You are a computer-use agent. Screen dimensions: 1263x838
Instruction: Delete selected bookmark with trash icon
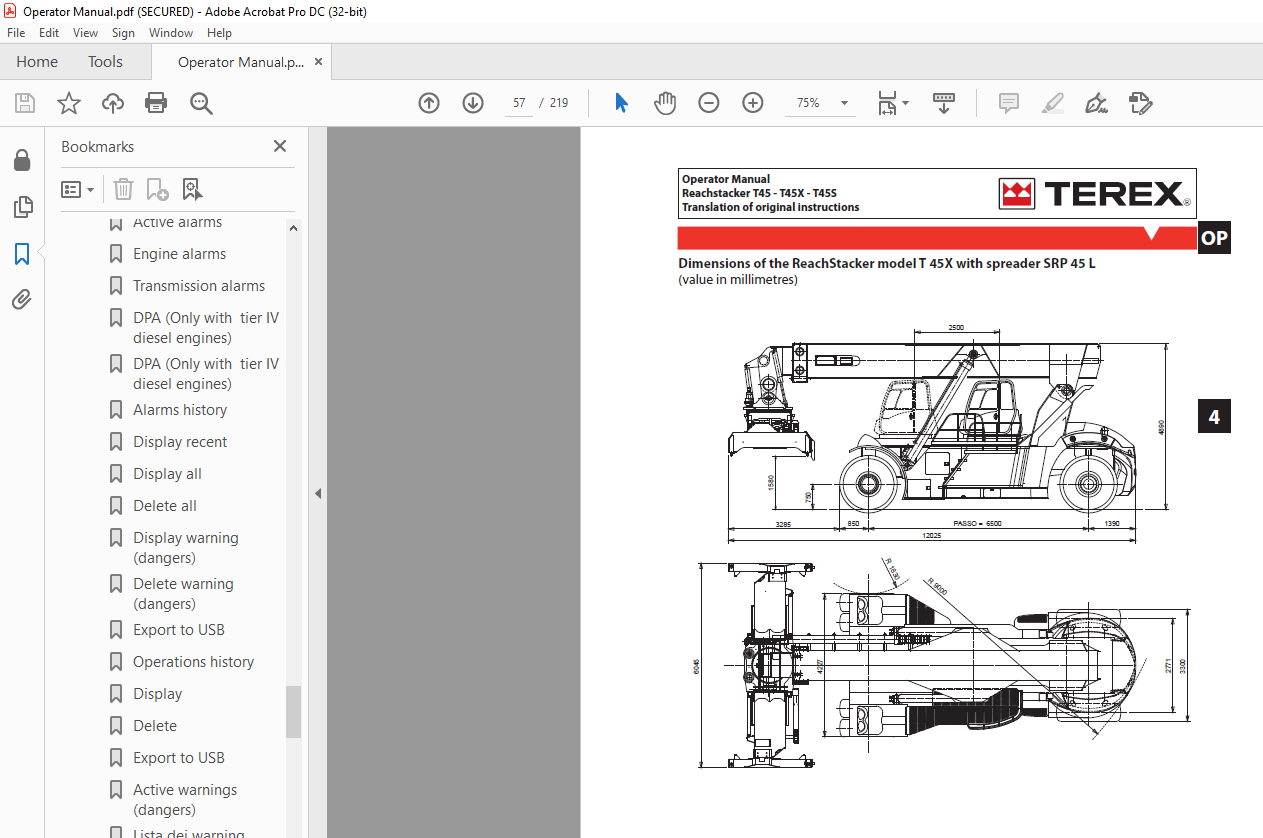123,189
